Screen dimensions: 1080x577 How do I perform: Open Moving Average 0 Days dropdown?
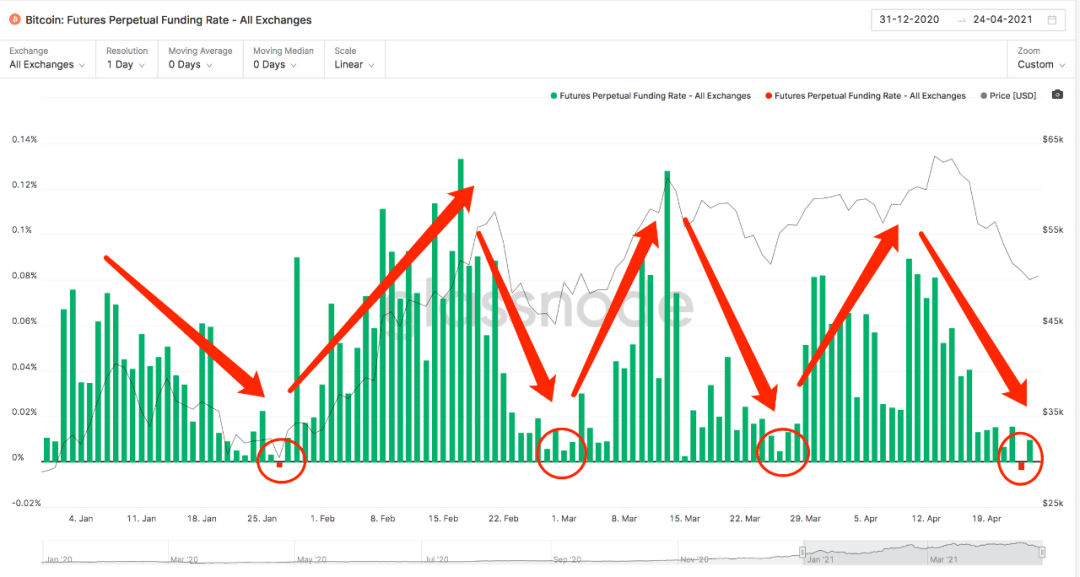(x=200, y=59)
